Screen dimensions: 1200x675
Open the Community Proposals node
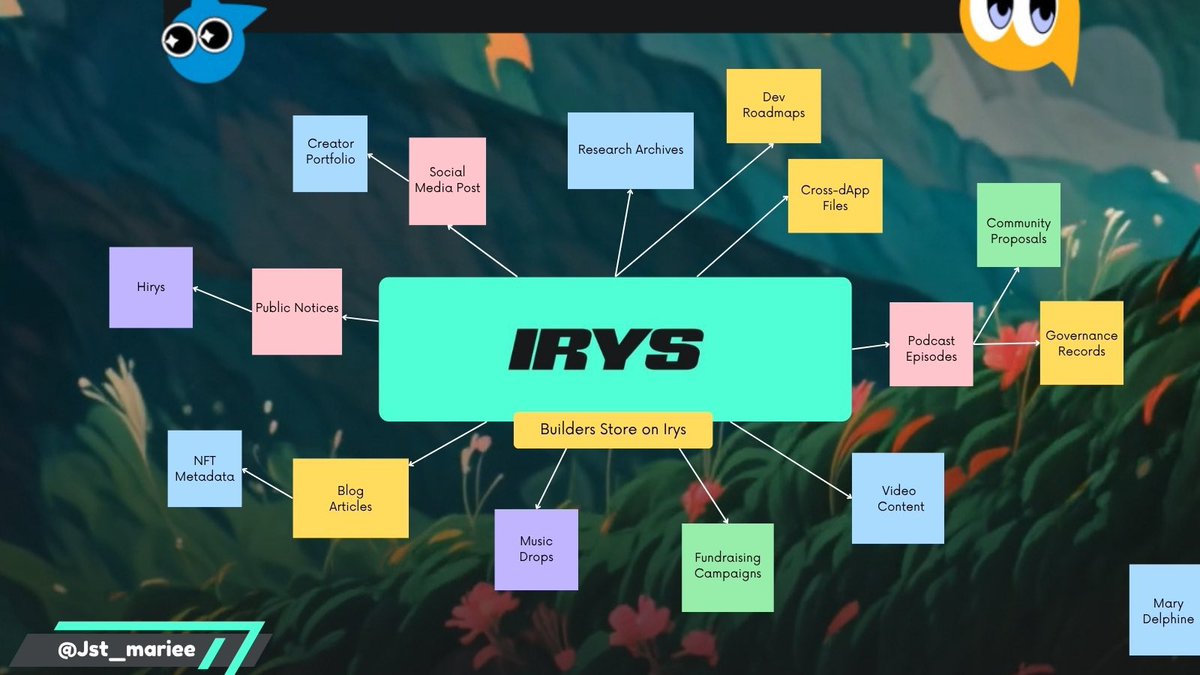(x=1018, y=231)
